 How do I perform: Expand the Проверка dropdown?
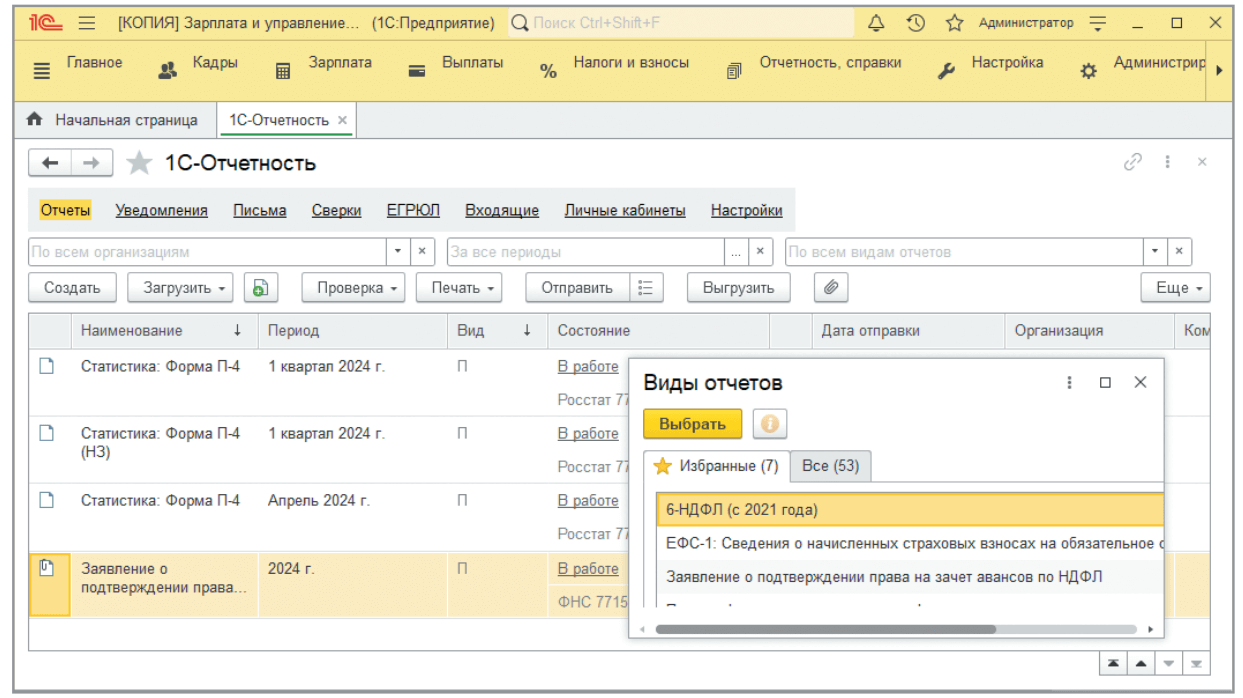353,288
